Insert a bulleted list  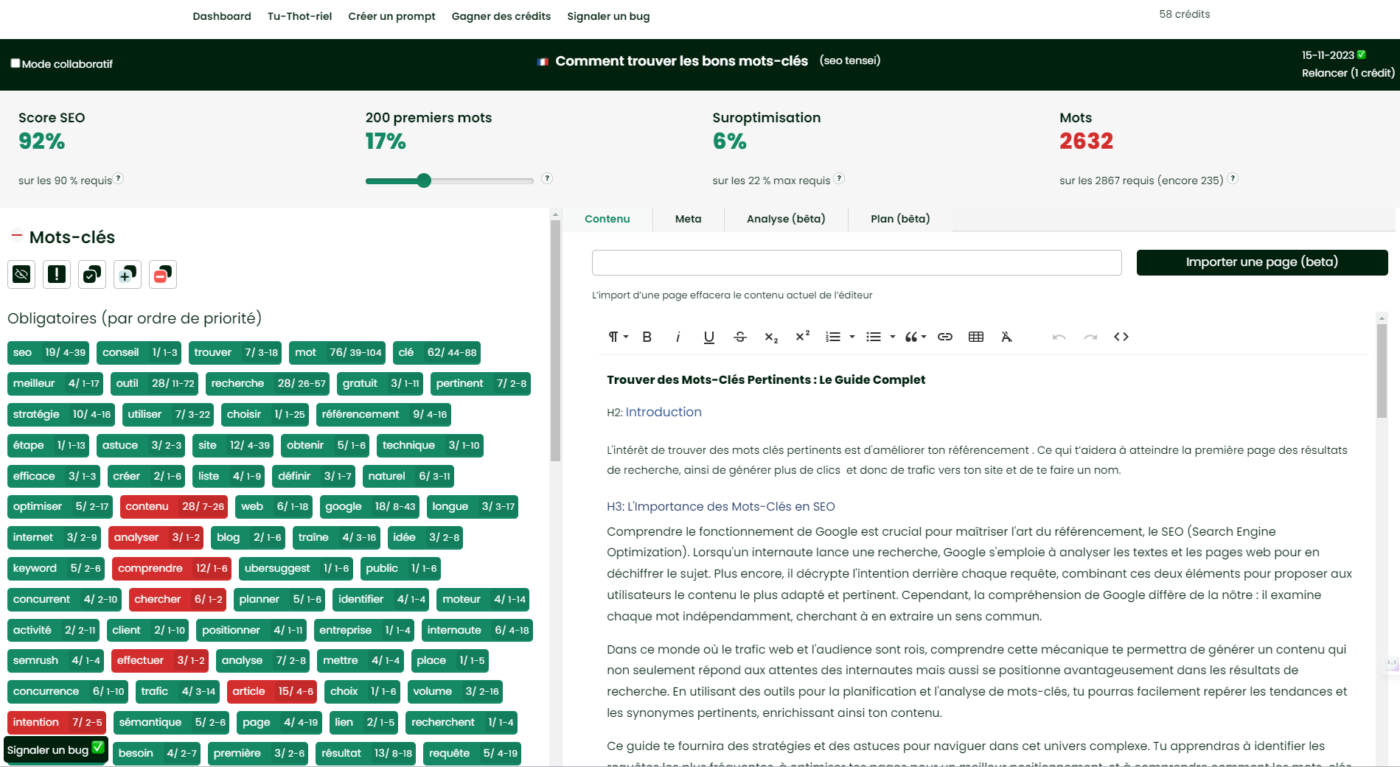point(873,337)
